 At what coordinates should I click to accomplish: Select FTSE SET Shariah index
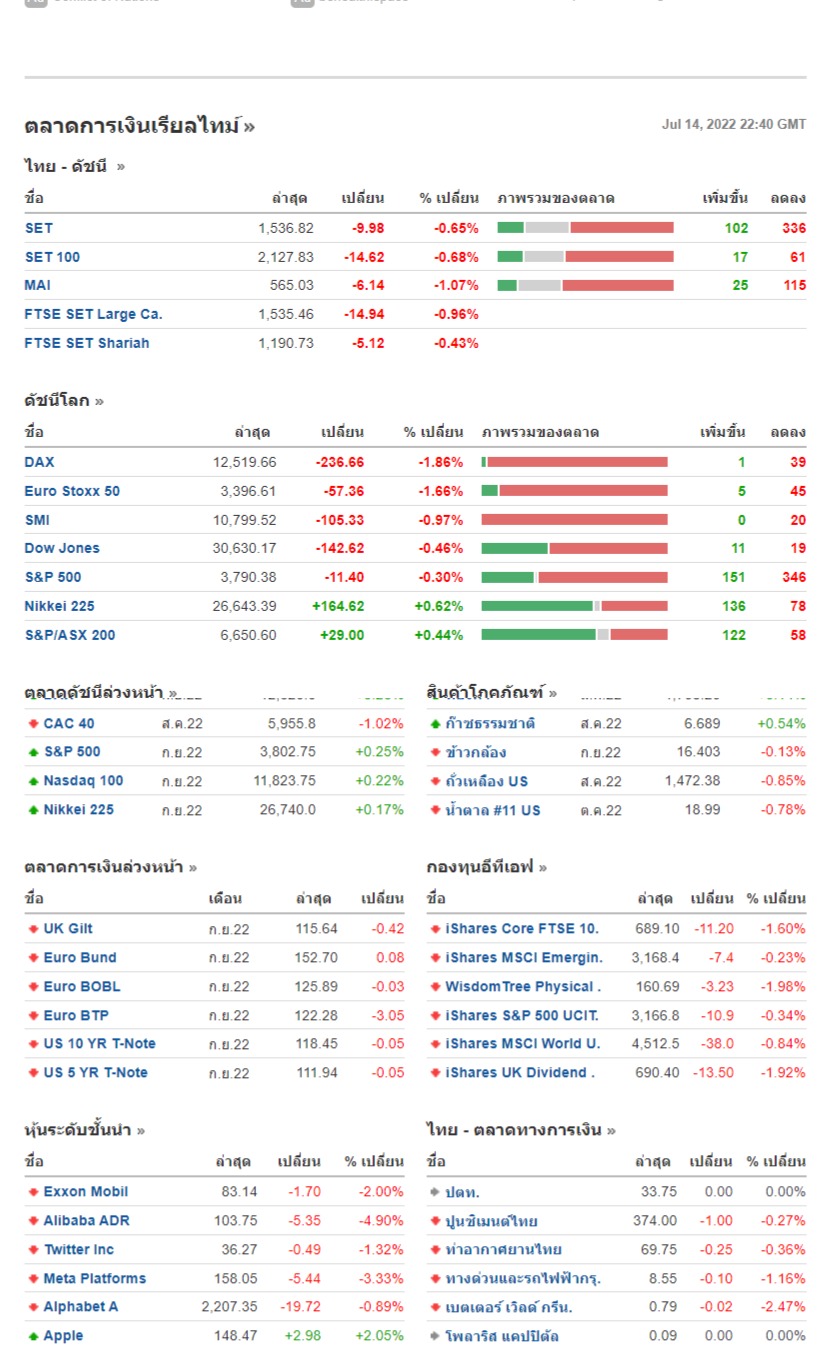(x=87, y=343)
